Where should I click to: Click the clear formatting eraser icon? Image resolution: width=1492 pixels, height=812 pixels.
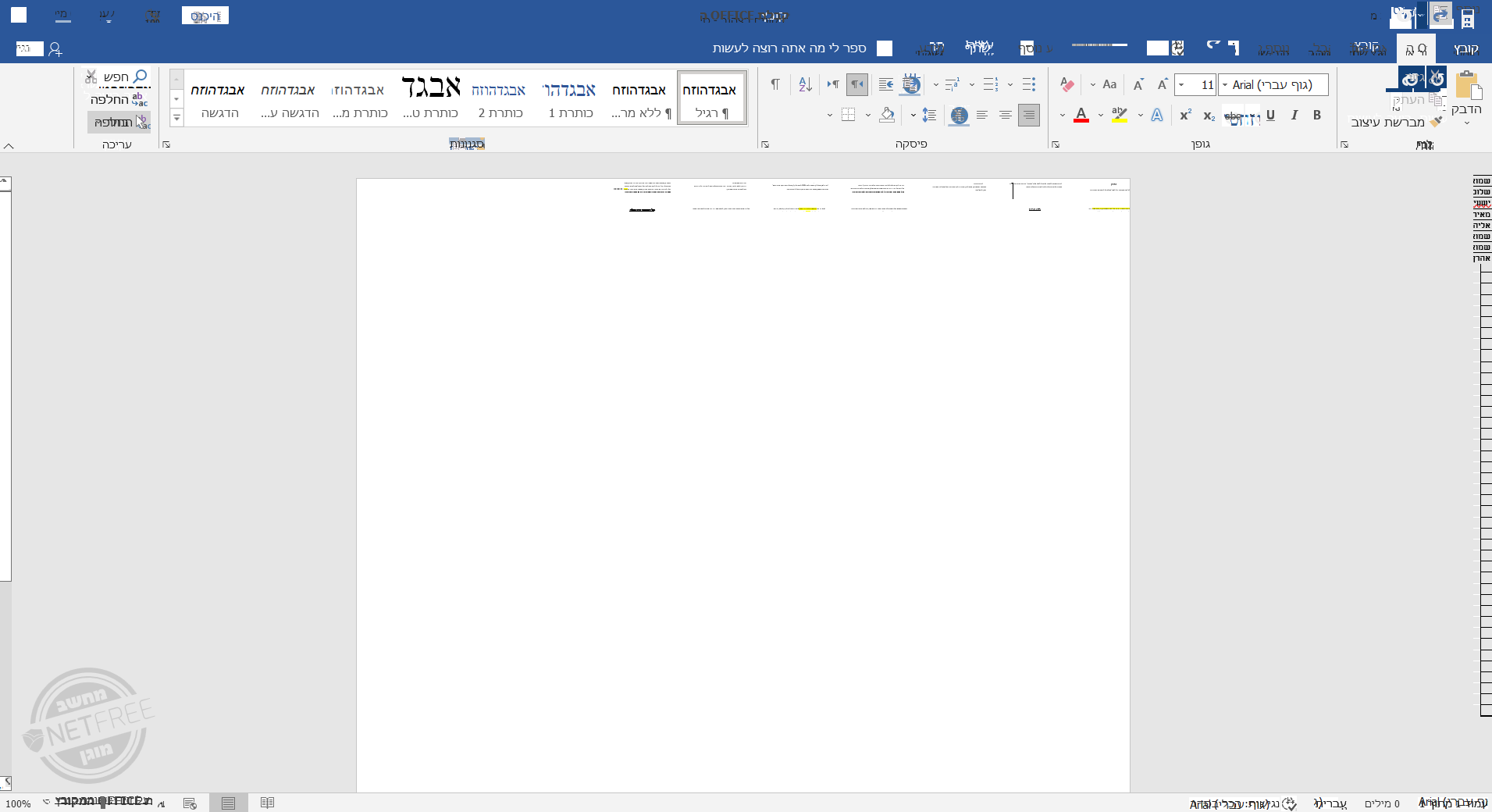1067,84
